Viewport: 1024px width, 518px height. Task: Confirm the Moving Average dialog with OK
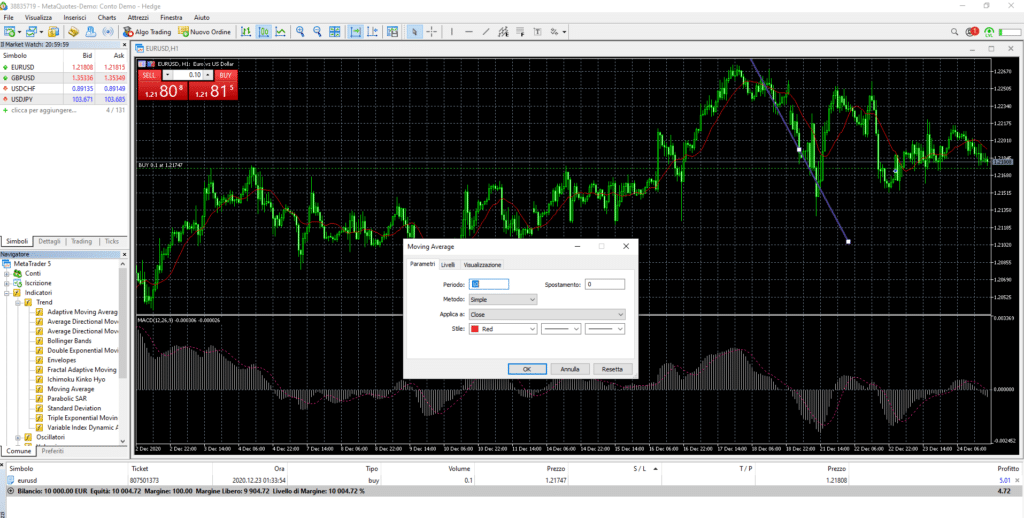pos(526,369)
